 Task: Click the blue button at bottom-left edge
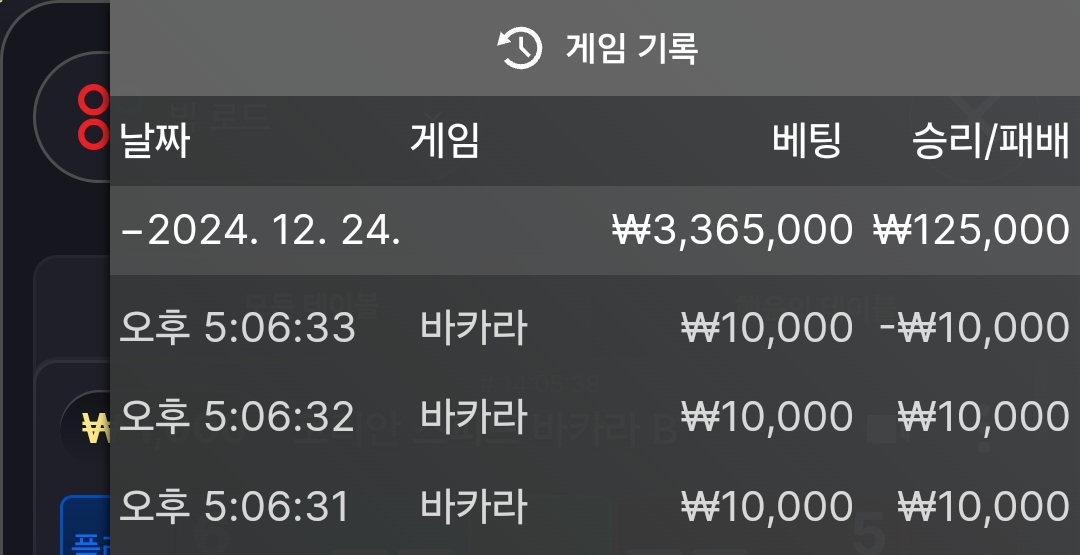click(x=85, y=525)
